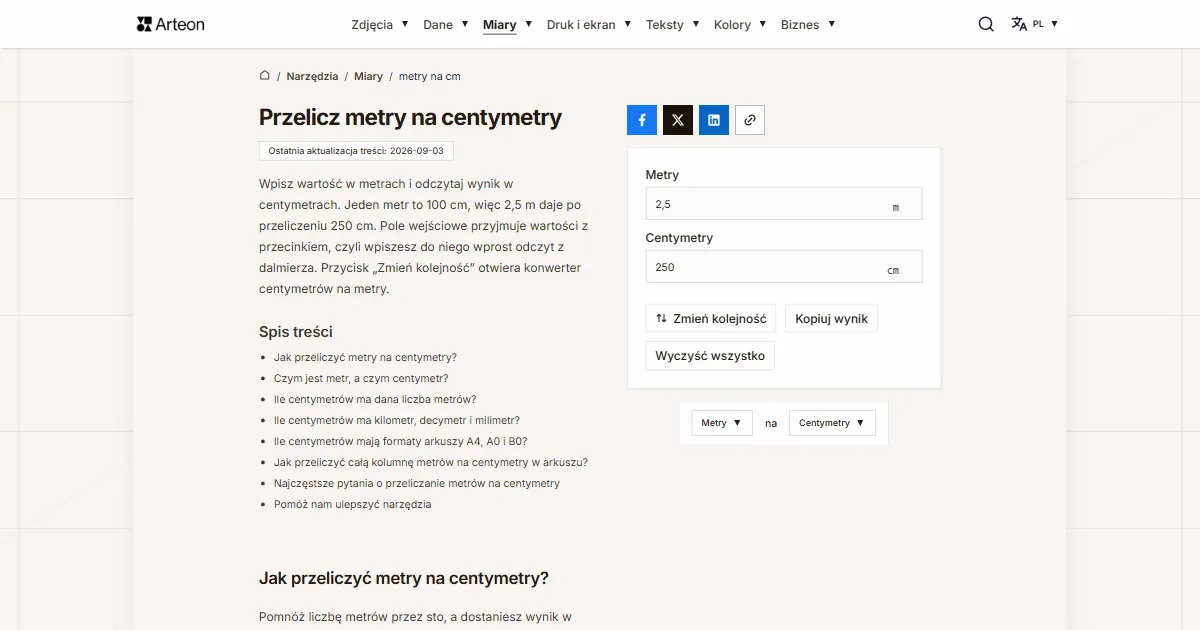Open the Arteon logo homepage

pyautogui.click(x=171, y=24)
